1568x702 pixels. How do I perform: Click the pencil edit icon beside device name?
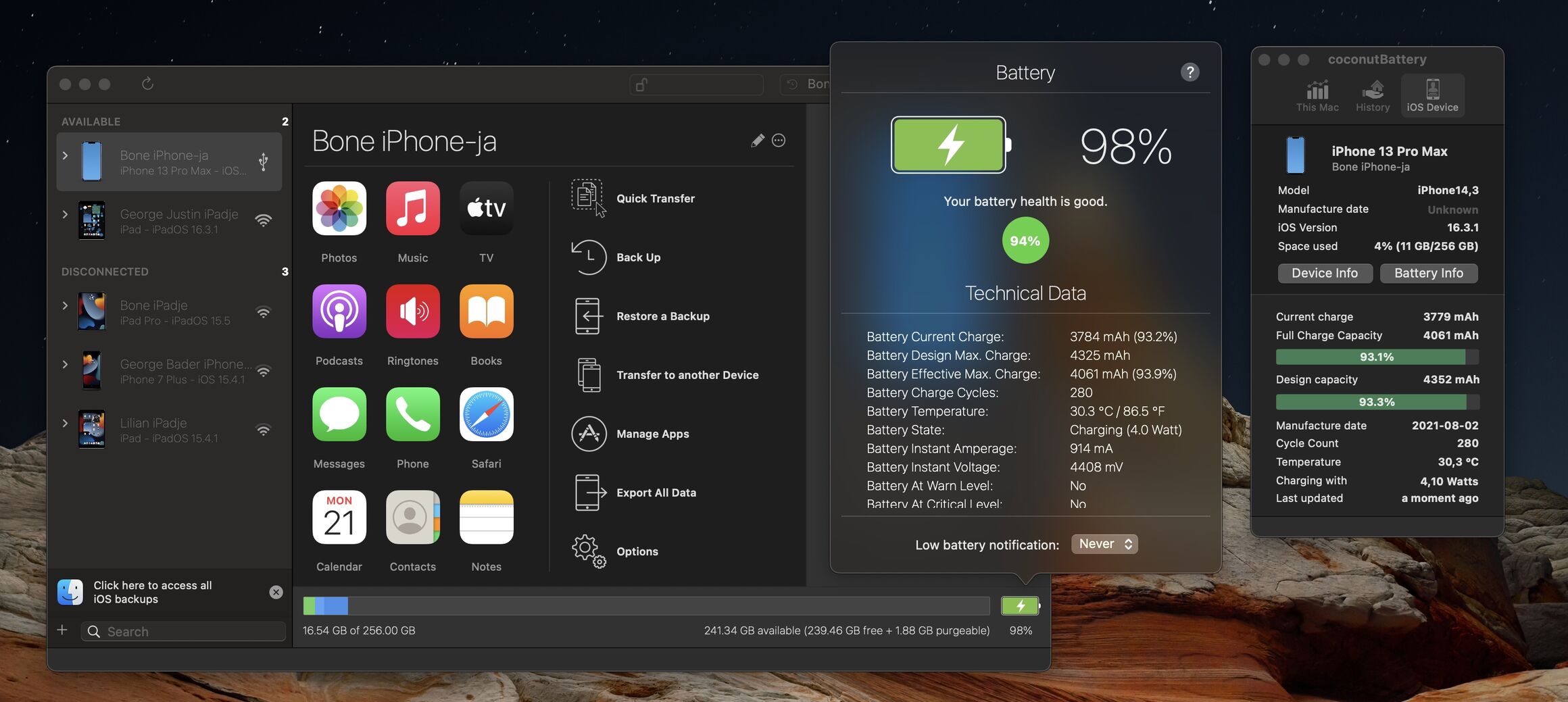[x=758, y=141]
